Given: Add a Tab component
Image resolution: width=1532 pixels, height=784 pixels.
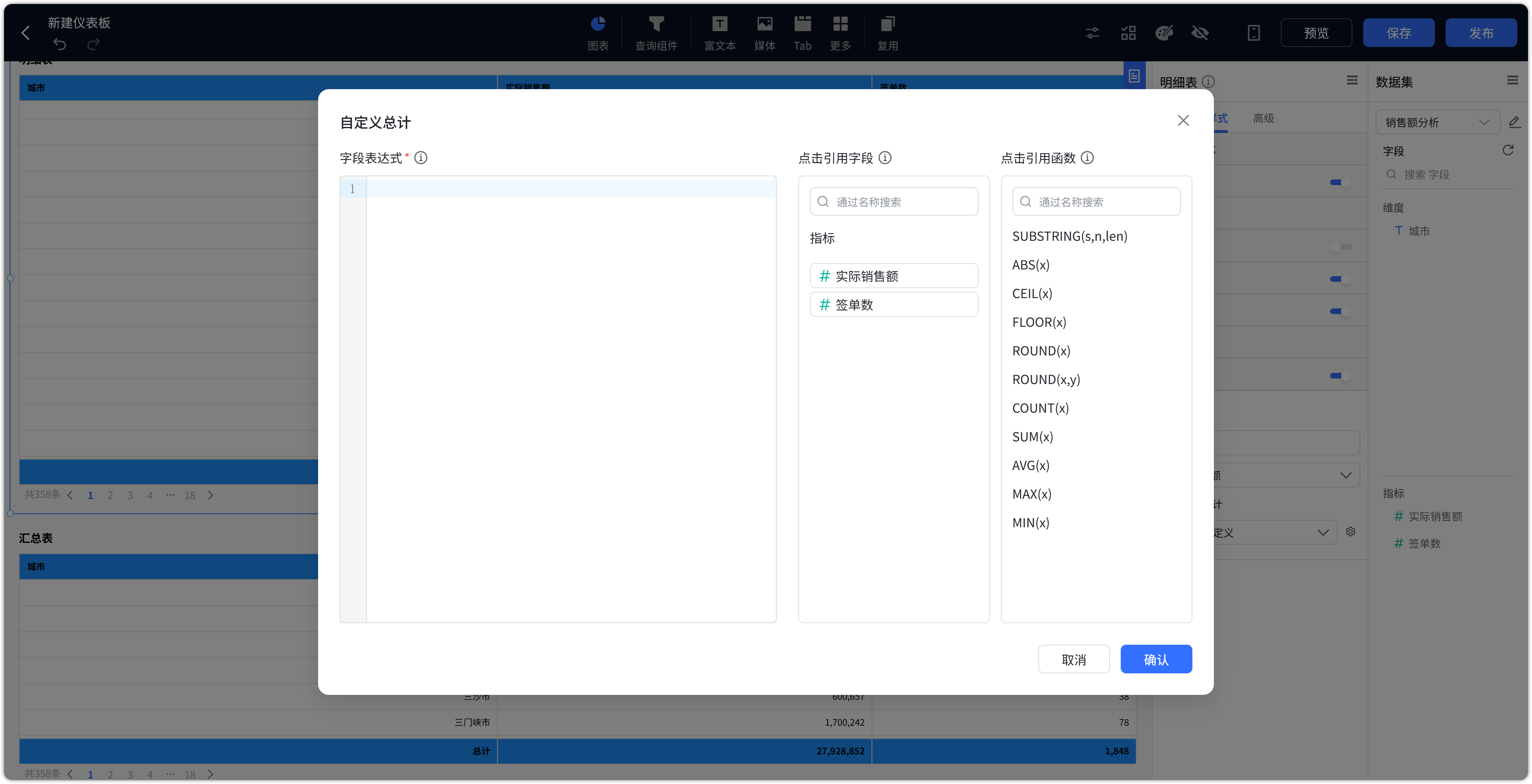Looking at the screenshot, I should click(802, 33).
